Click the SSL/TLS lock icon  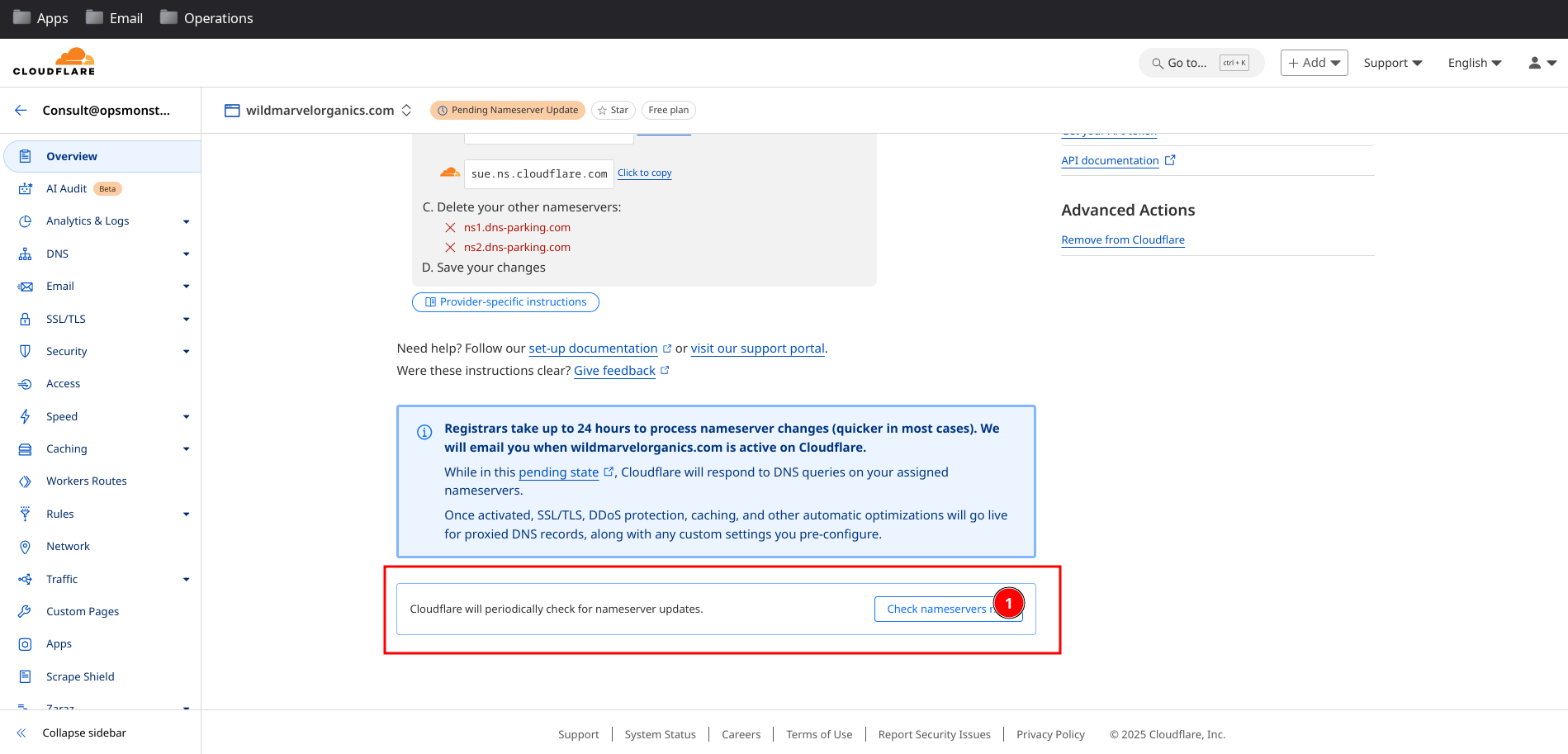pyautogui.click(x=26, y=319)
